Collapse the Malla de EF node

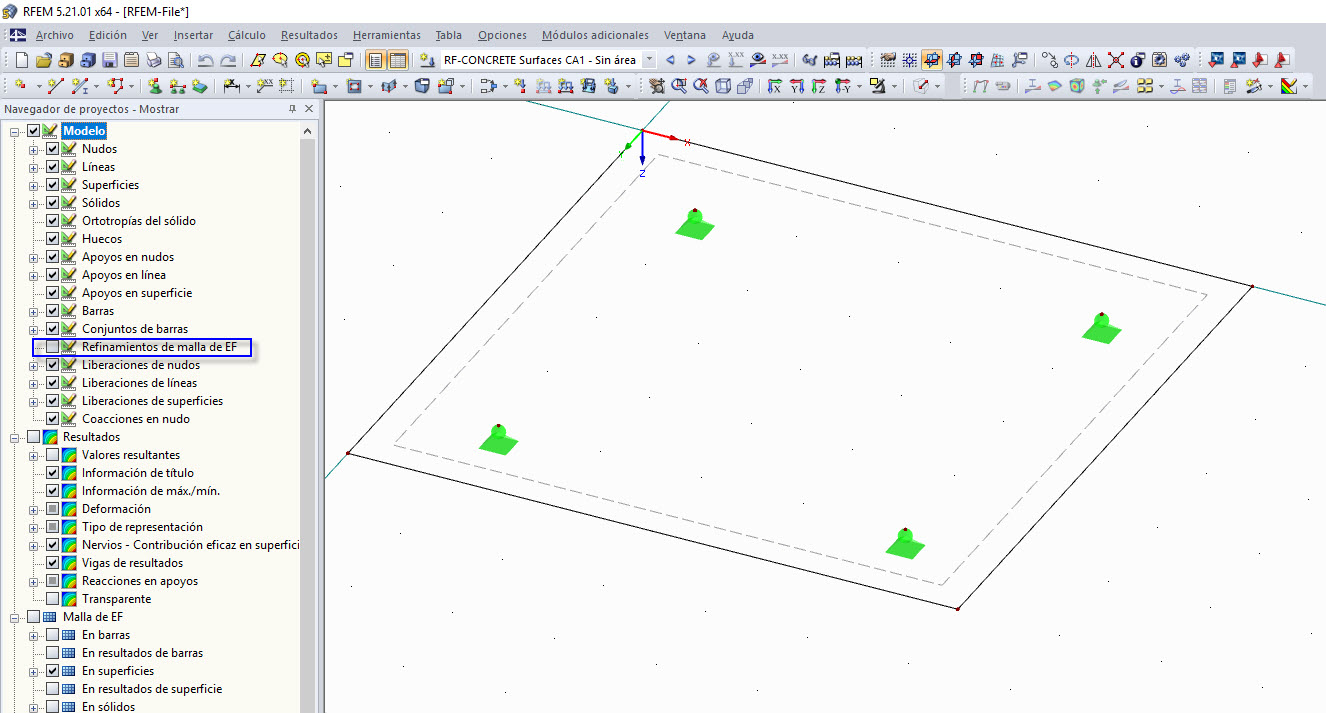[15, 617]
